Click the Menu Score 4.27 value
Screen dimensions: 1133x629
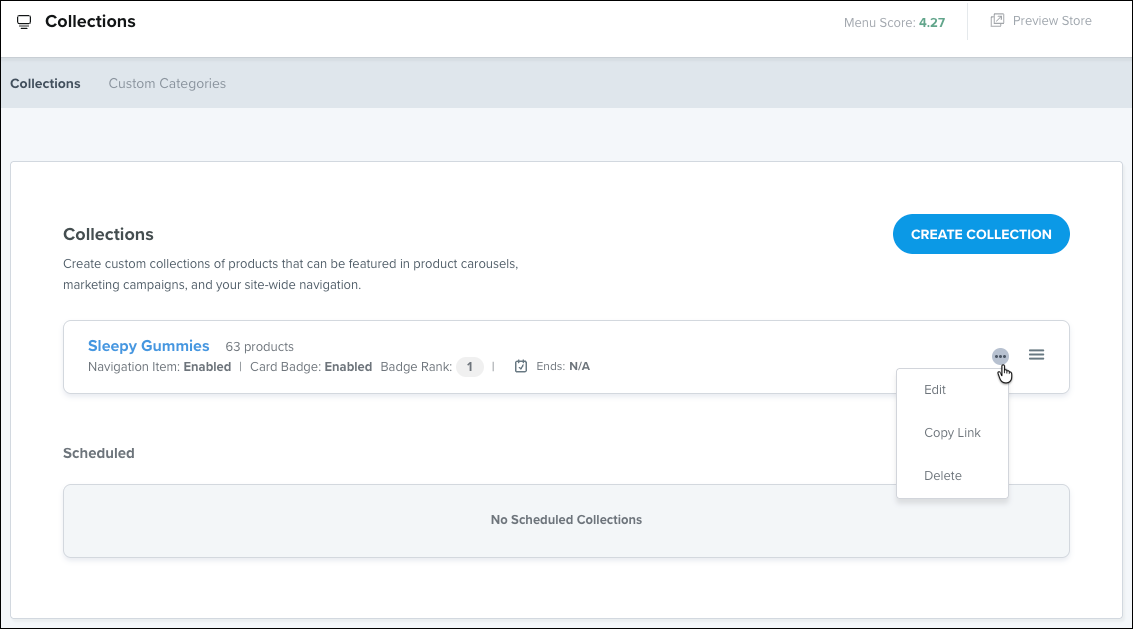(x=931, y=22)
